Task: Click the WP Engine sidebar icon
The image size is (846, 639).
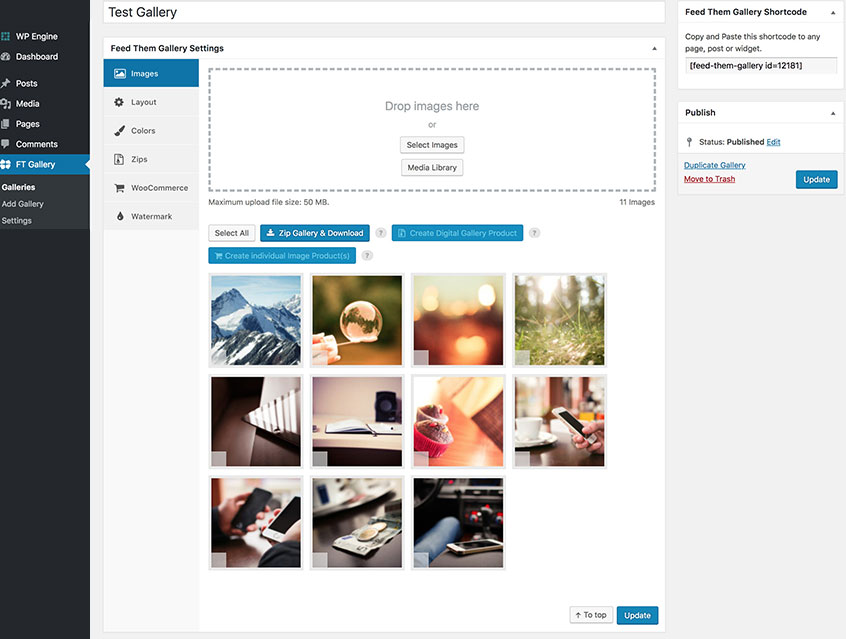Action: pyautogui.click(x=5, y=36)
